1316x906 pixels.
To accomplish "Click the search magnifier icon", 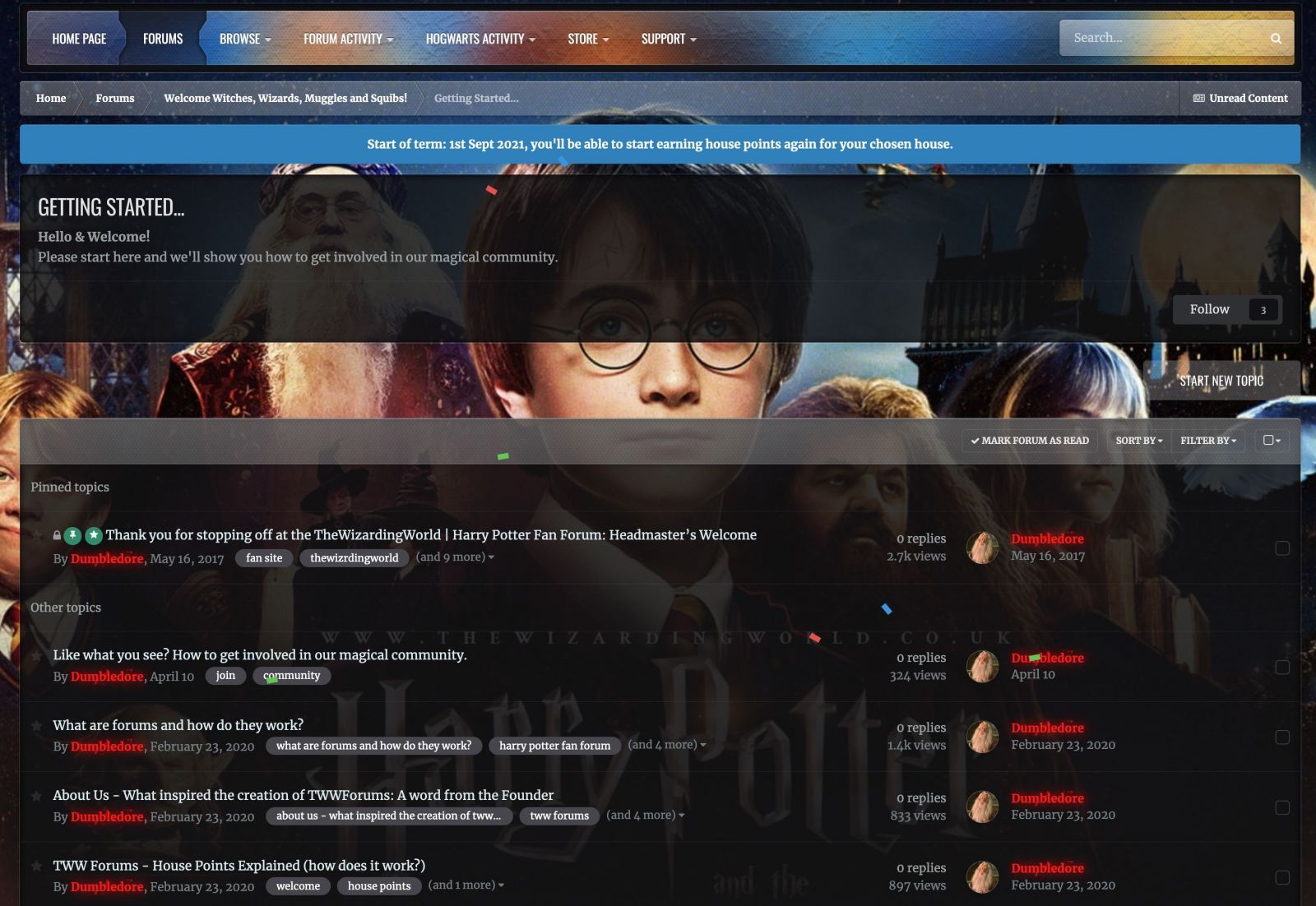I will [1276, 39].
